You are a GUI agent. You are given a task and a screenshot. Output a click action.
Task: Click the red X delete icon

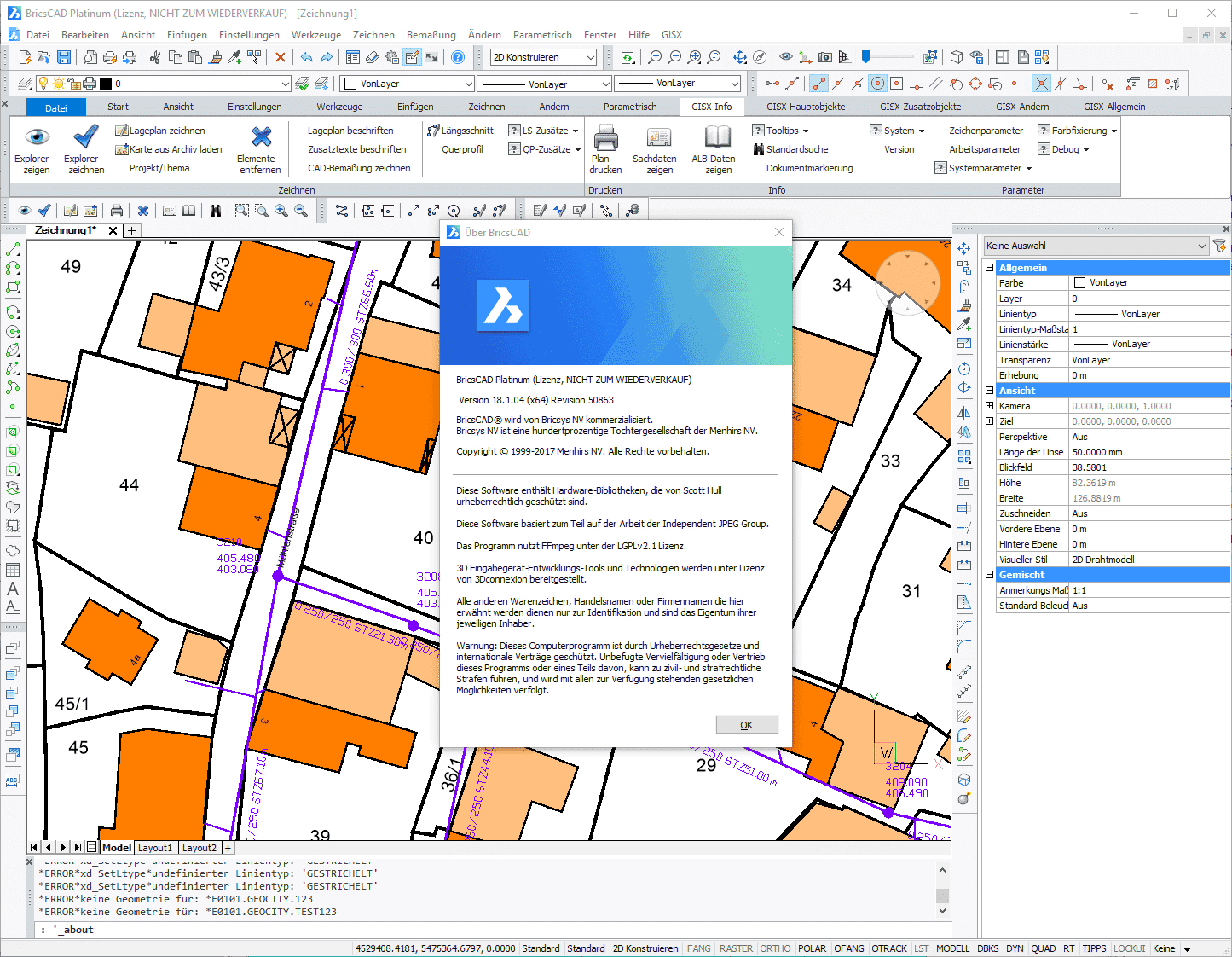coord(281,57)
